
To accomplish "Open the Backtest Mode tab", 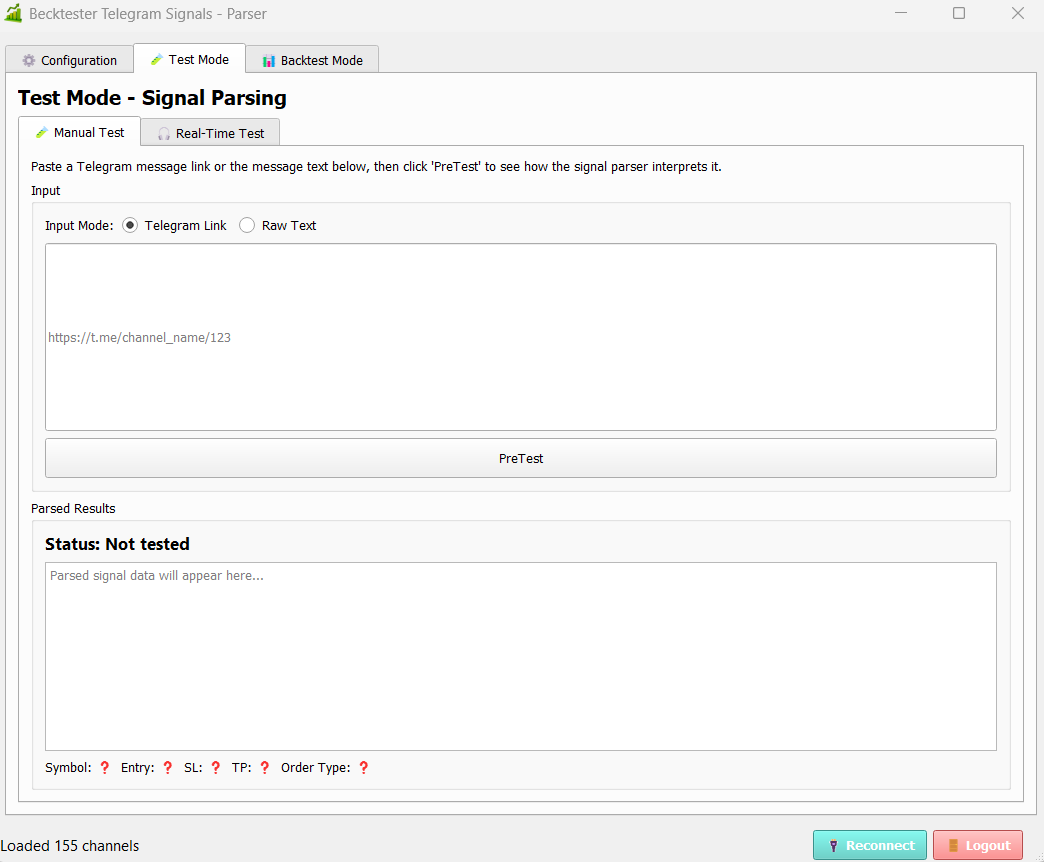I will pos(312,60).
